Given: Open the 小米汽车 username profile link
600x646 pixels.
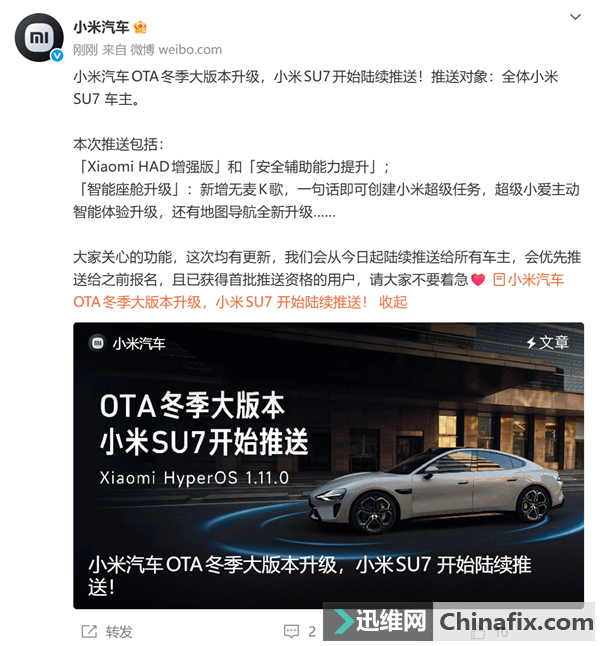Looking at the screenshot, I should [101, 27].
